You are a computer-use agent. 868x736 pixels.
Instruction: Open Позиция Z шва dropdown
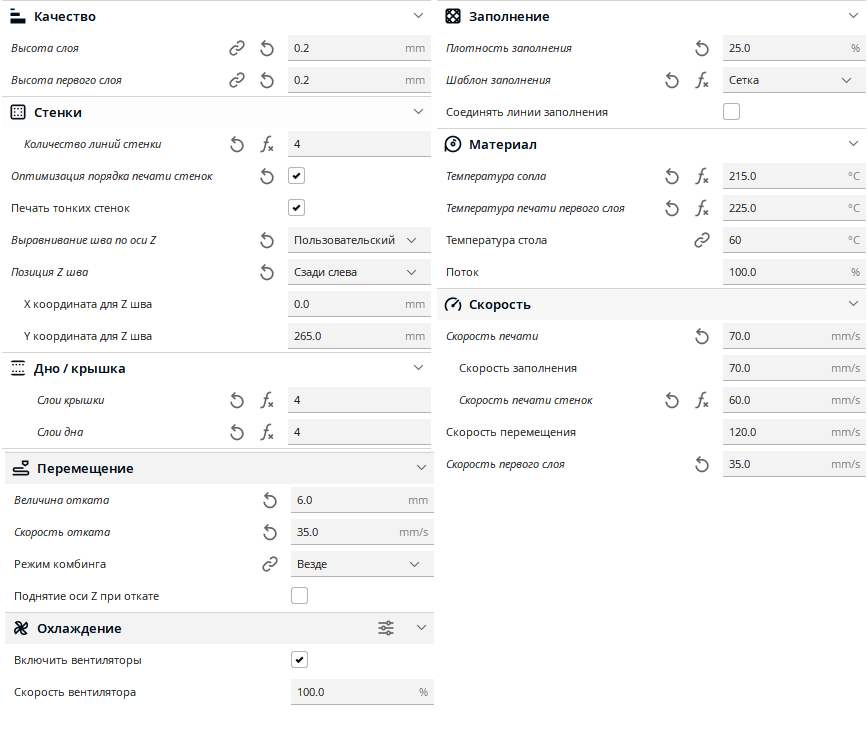359,272
